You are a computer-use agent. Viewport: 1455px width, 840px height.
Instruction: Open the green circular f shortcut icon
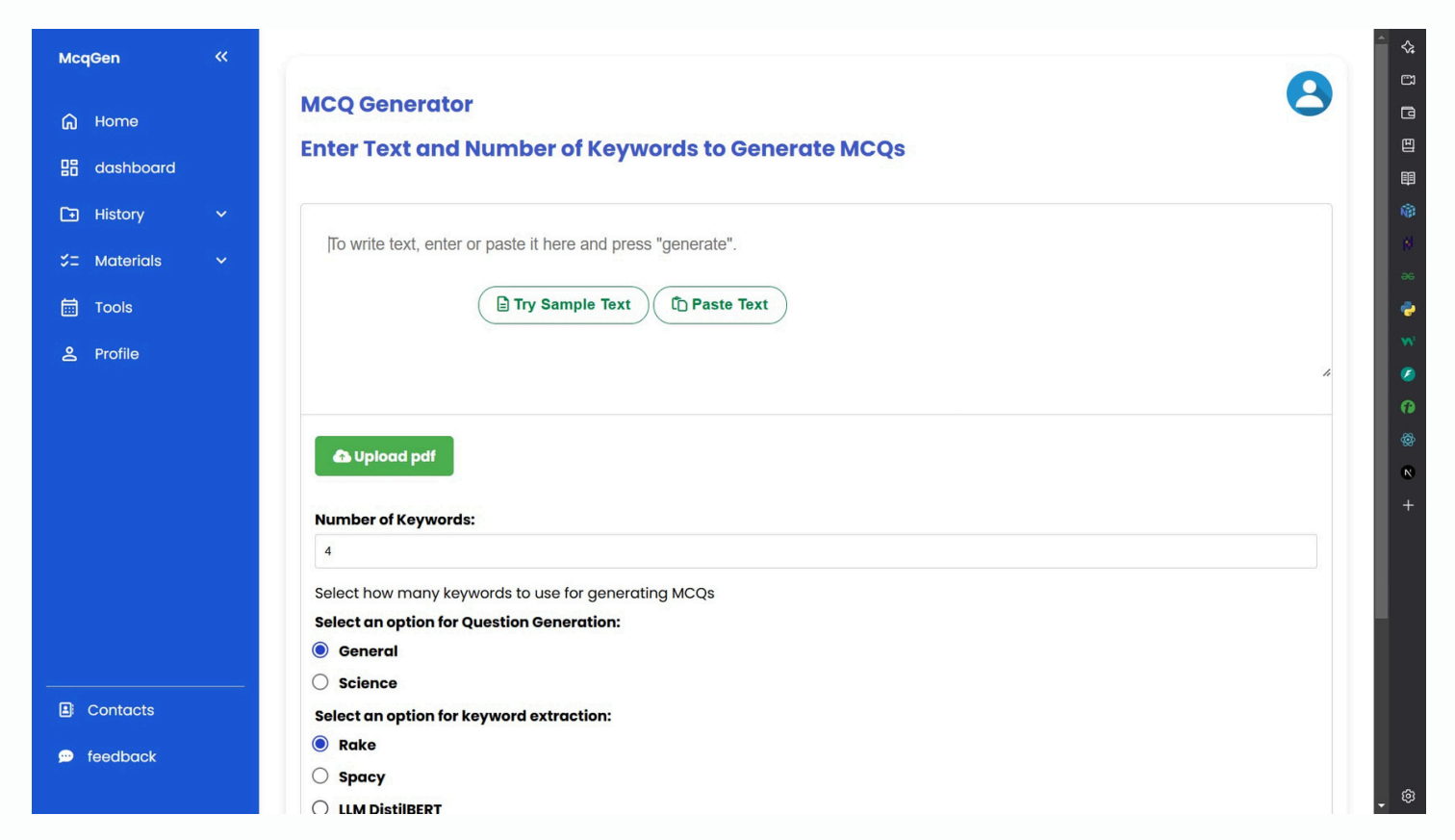pos(1408,407)
